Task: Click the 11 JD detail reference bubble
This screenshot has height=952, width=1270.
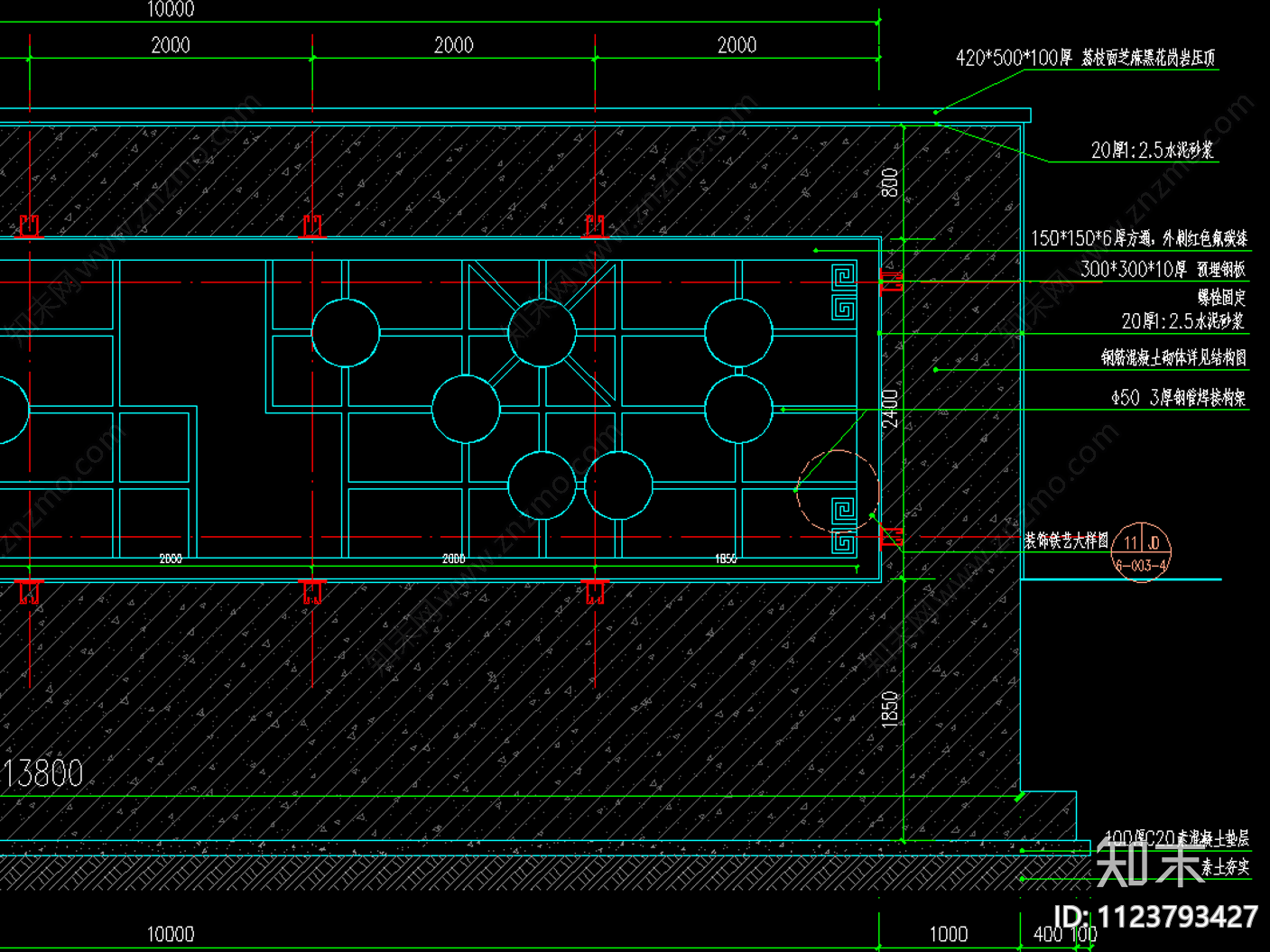Action: (x=1141, y=551)
